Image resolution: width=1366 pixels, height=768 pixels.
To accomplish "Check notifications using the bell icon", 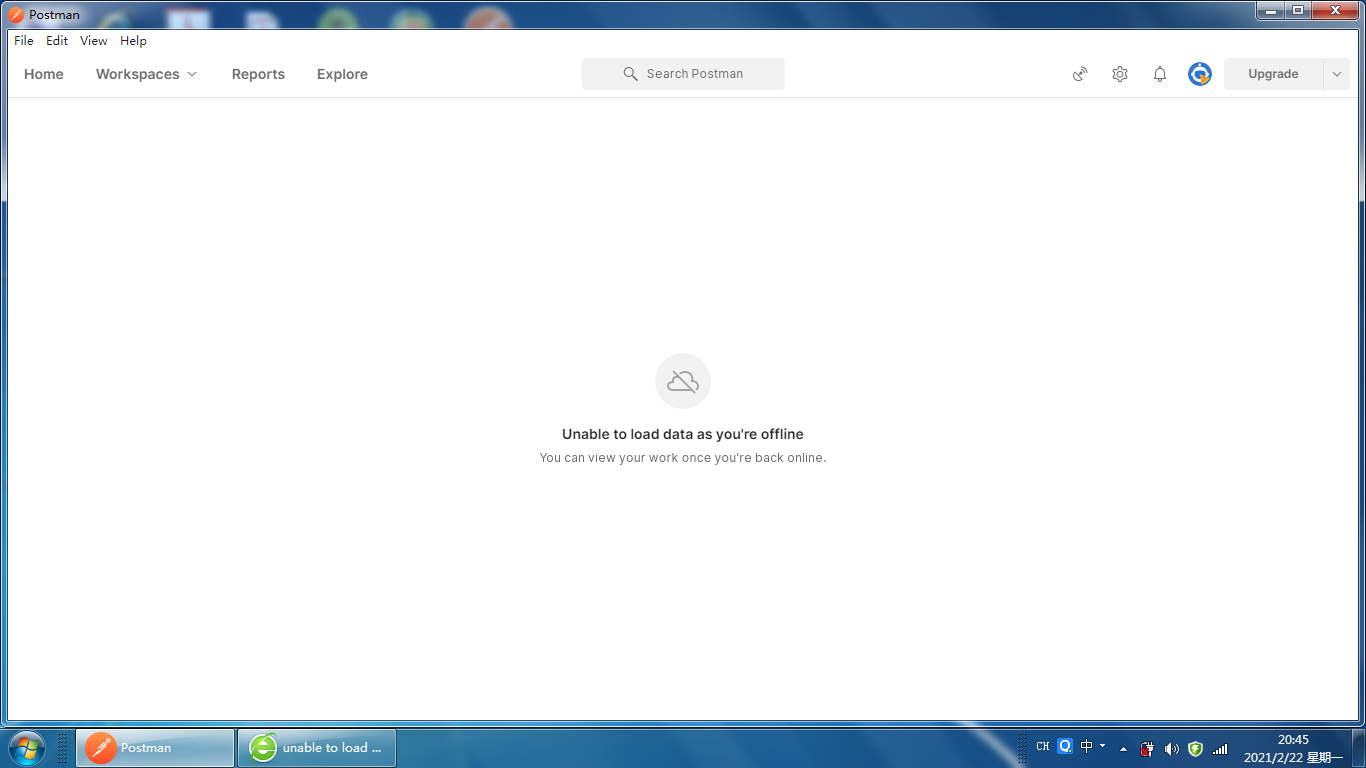I will [x=1159, y=73].
